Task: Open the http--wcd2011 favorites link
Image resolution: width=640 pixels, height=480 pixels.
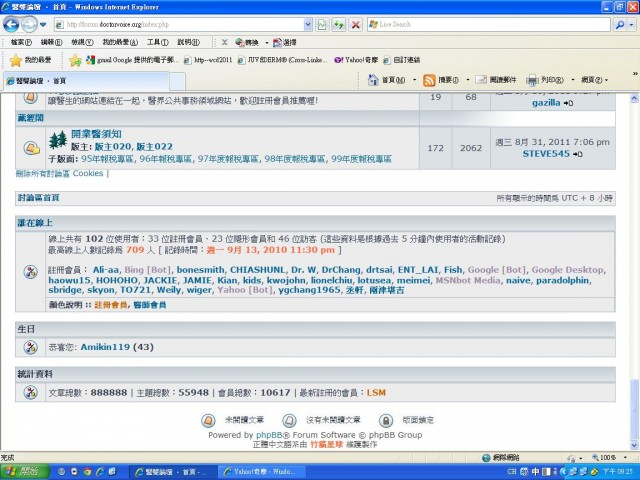Action: pyautogui.click(x=208, y=60)
